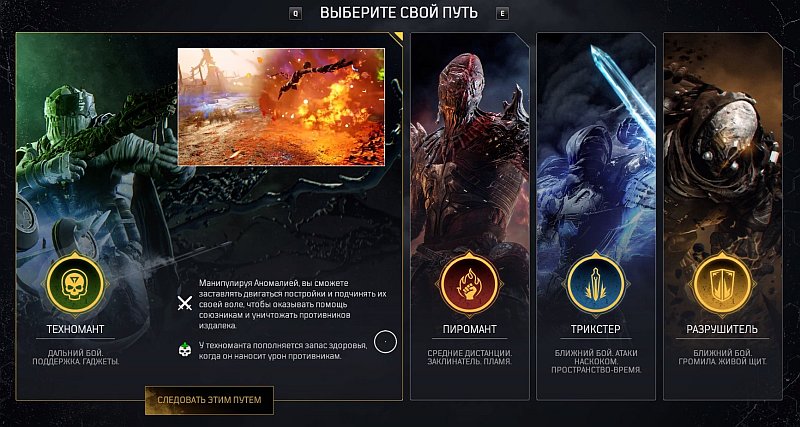Viewport: 800px width, 427px height.
Task: Choose the Трикстер class card
Action: pos(596,216)
